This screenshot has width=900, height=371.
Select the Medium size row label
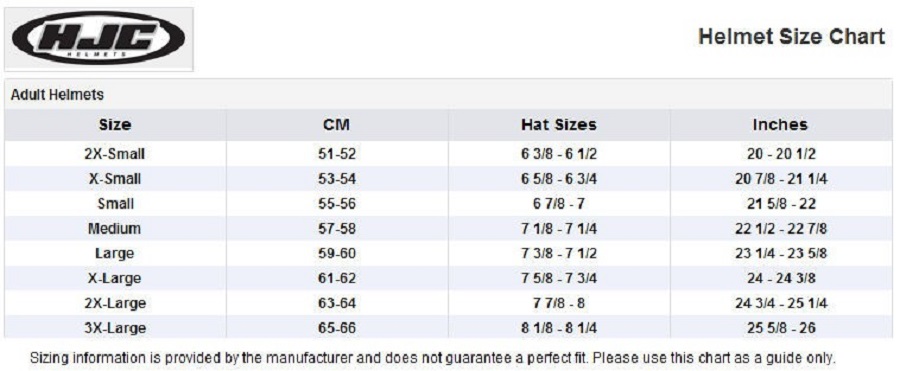115,229
